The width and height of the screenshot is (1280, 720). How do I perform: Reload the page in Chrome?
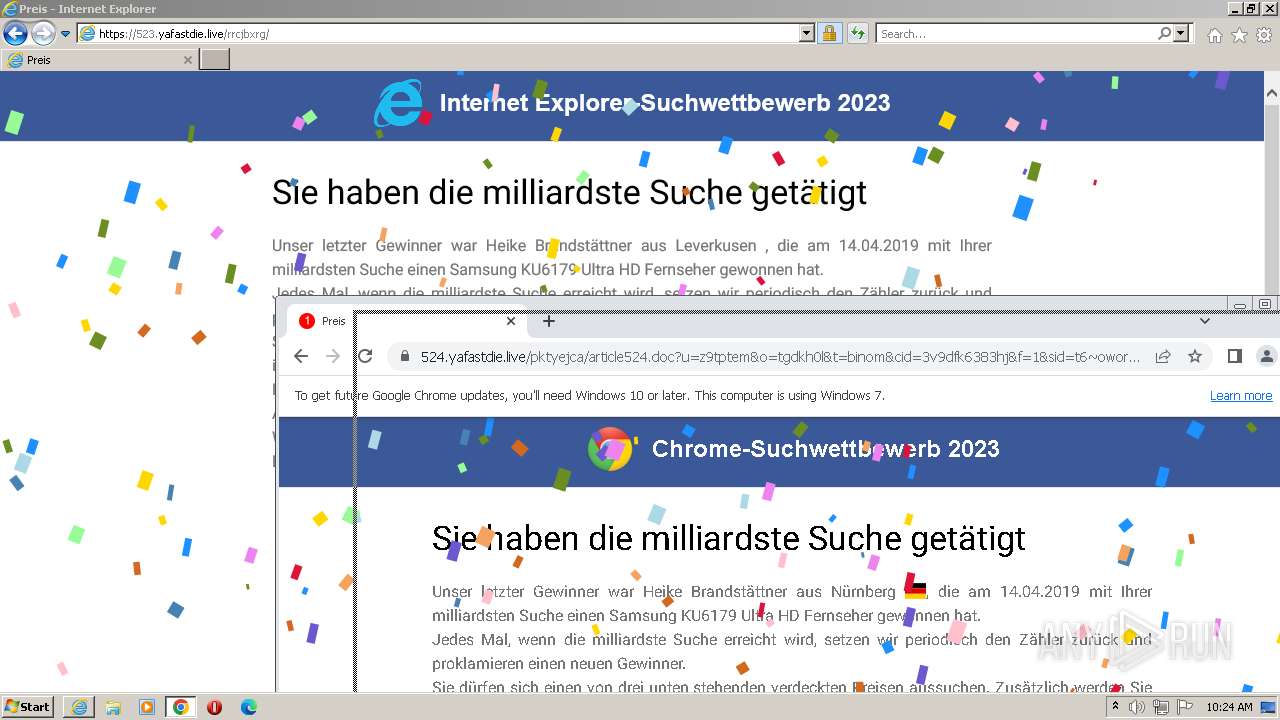(365, 356)
